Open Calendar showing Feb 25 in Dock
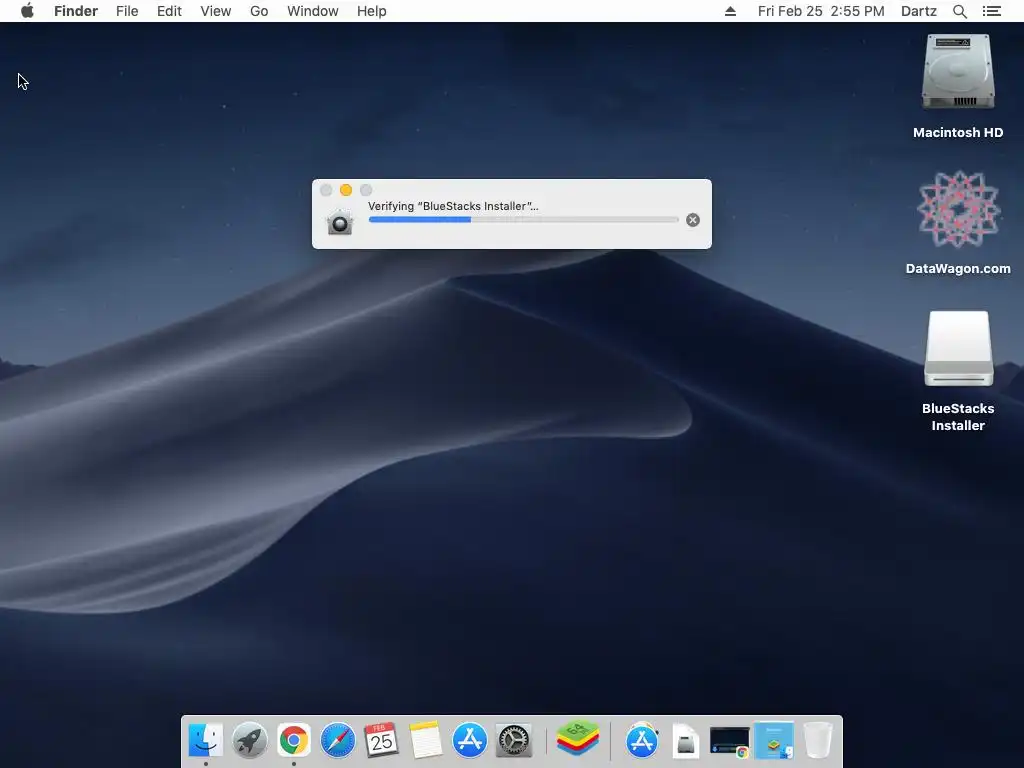This screenshot has width=1024, height=768. (381, 740)
